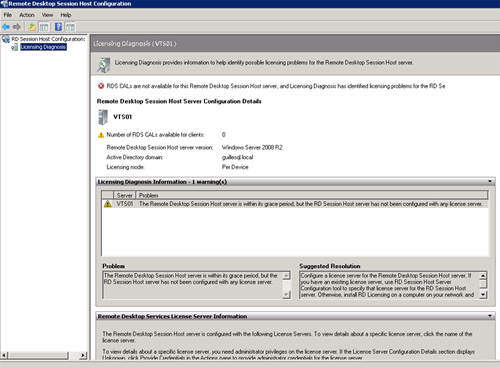Click the RDS CALs available value 0

[223, 135]
